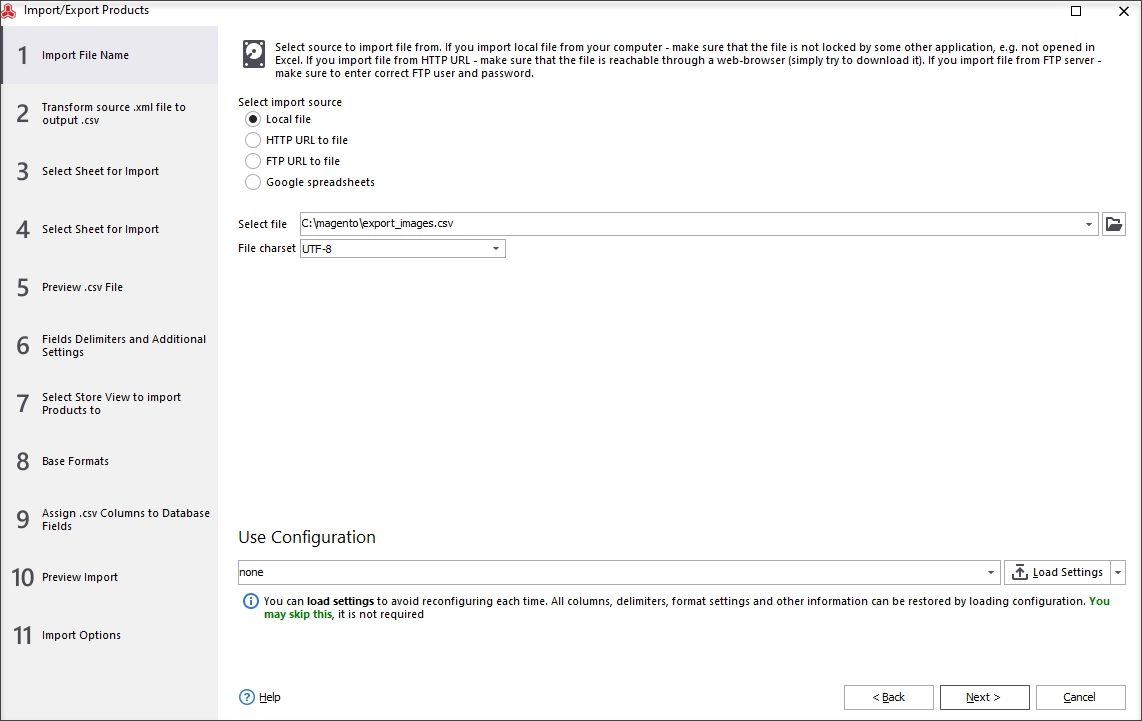Go to step 5 Preview .csv File
This screenshot has height=721, width=1142.
[109, 288]
